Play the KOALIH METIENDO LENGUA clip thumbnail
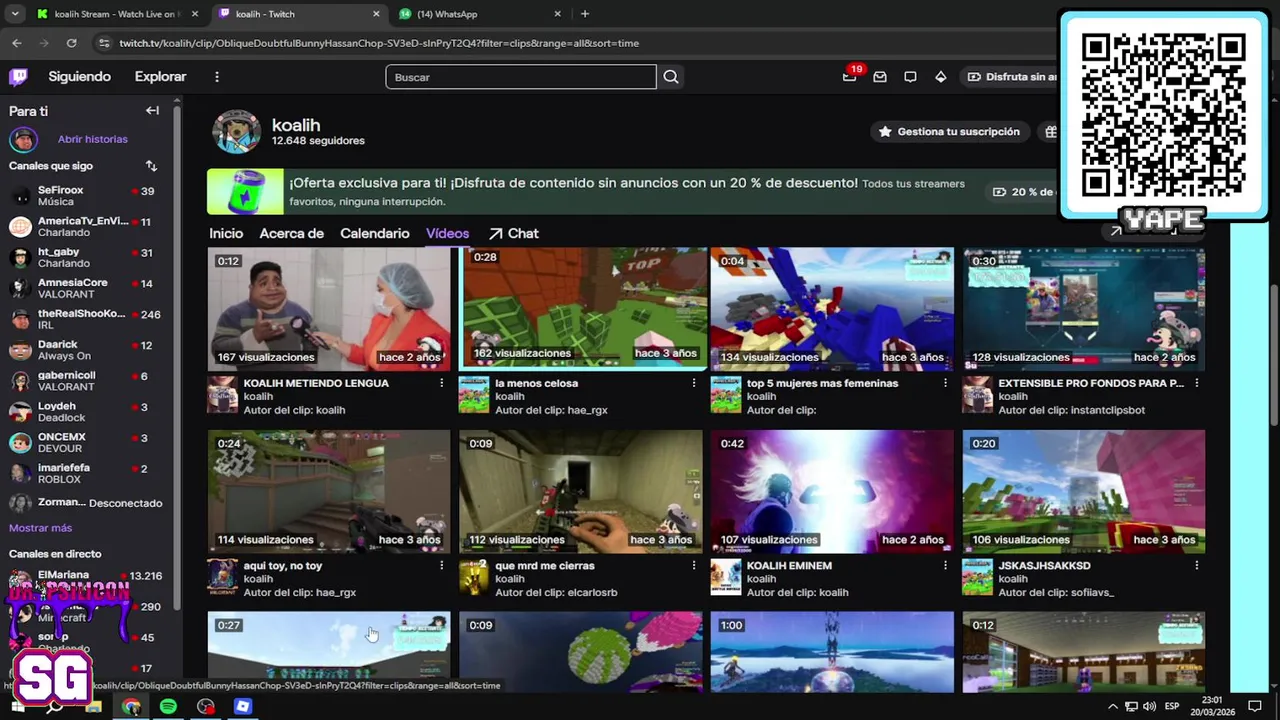This screenshot has width=1280, height=720. [x=329, y=309]
